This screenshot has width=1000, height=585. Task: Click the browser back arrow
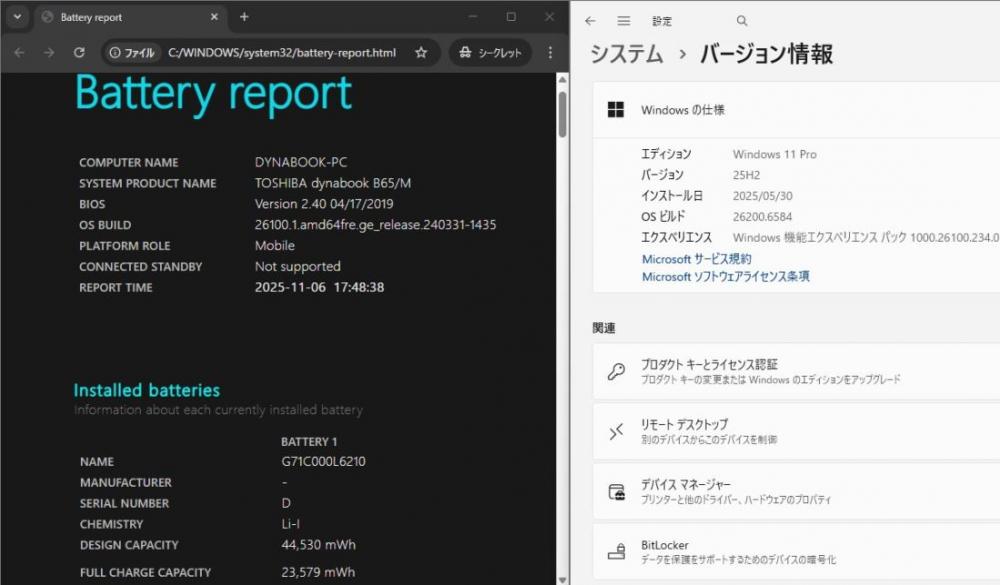[x=19, y=53]
